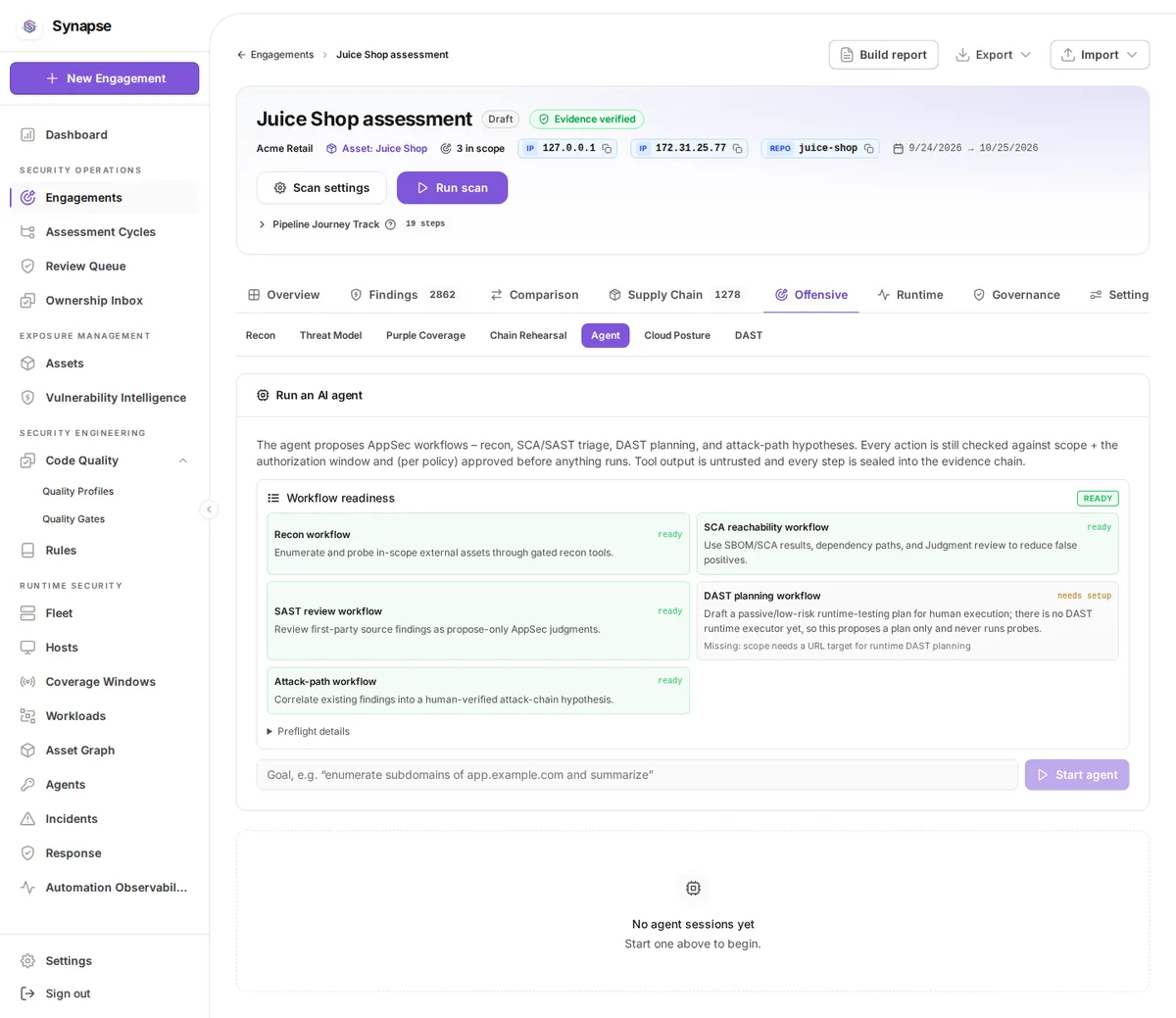Copy the 172.31.25.77 IP address
This screenshot has height=1018, width=1176.
tap(737, 149)
